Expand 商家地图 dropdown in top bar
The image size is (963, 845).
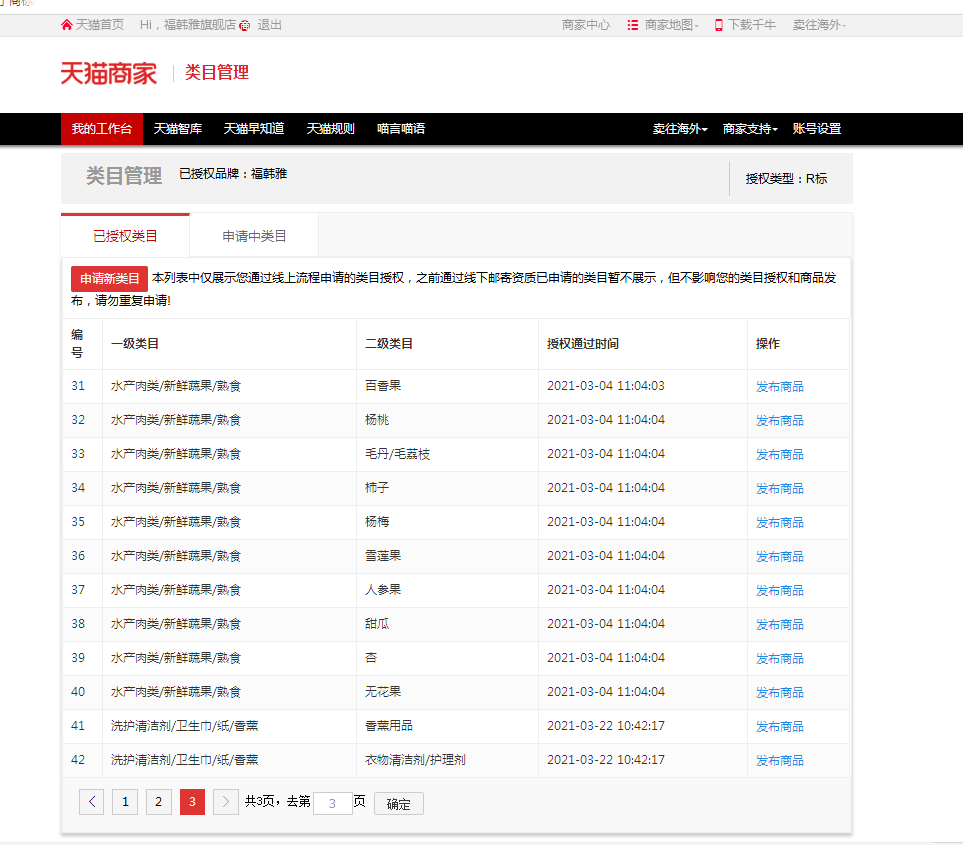671,25
